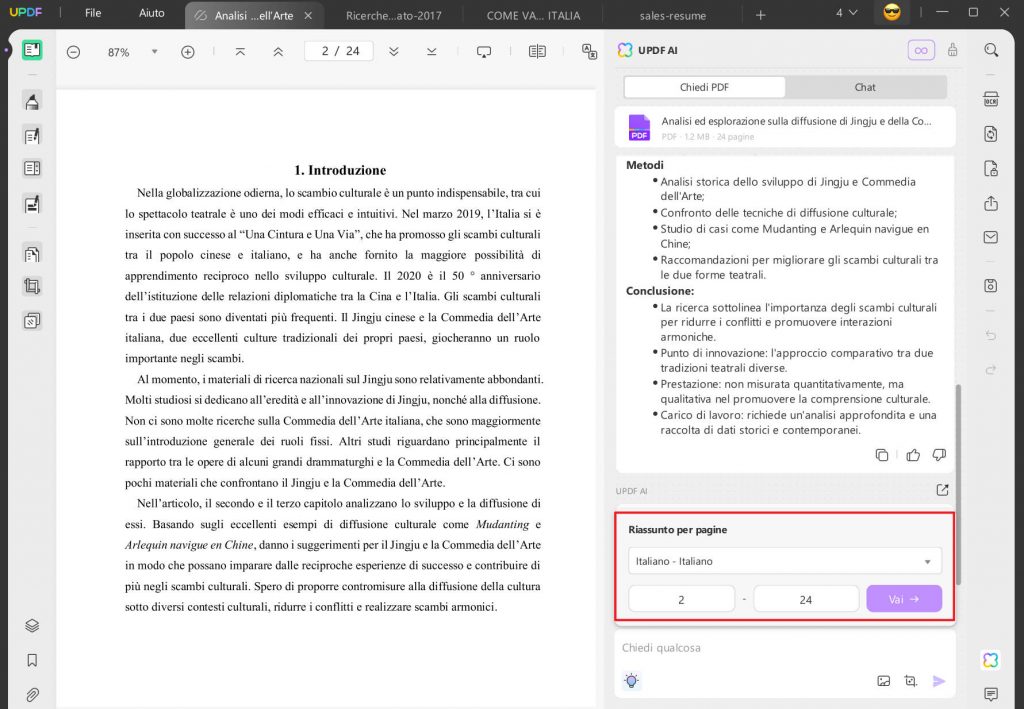Open the Italiano - Italiano language dropdown
This screenshot has height=709, width=1024.
(x=784, y=561)
